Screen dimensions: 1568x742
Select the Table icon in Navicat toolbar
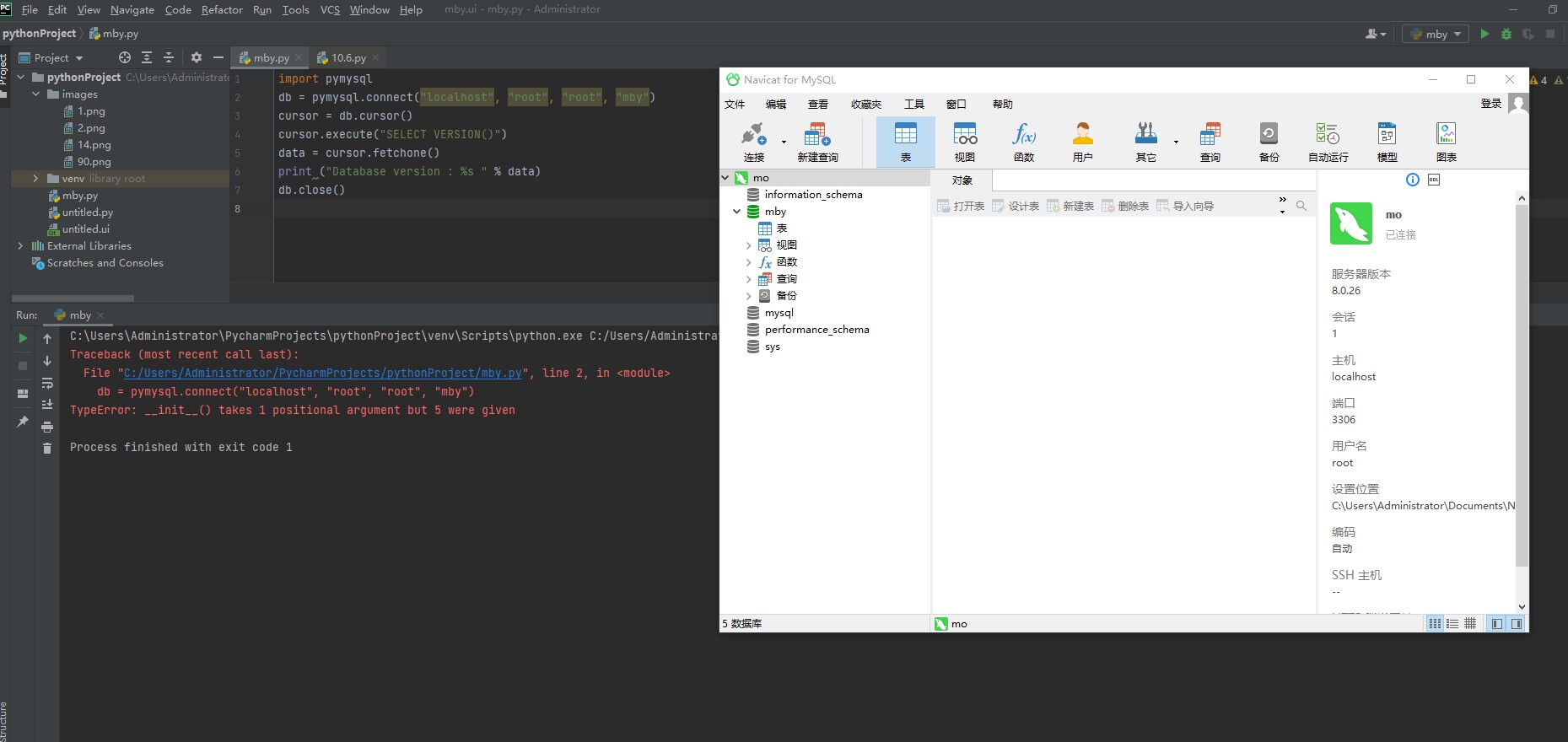click(906, 142)
